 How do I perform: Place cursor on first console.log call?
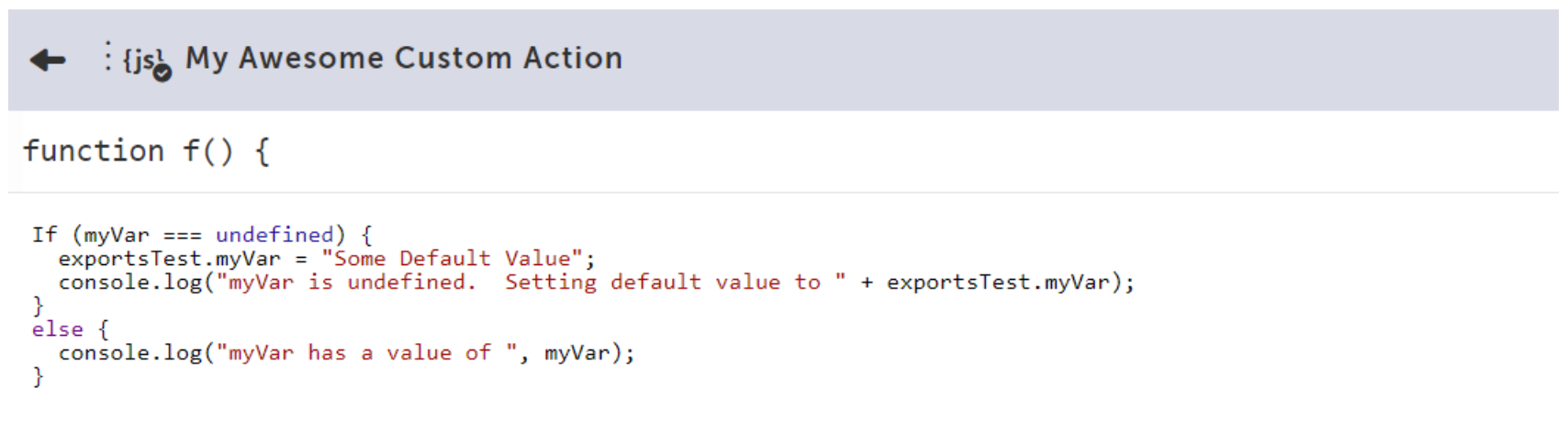[x=130, y=283]
